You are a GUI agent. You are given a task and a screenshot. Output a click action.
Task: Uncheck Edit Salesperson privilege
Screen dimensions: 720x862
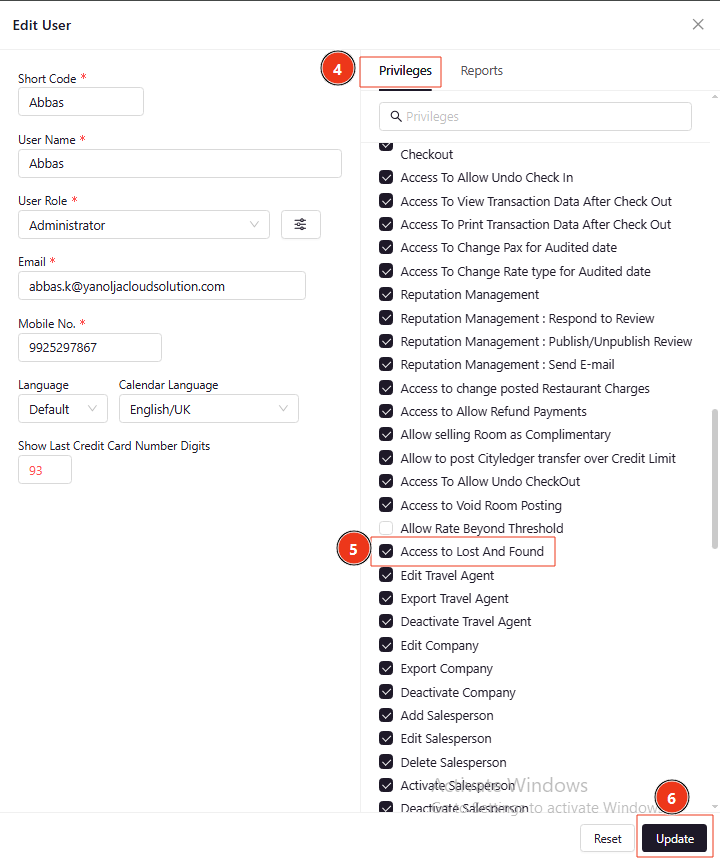tap(386, 738)
